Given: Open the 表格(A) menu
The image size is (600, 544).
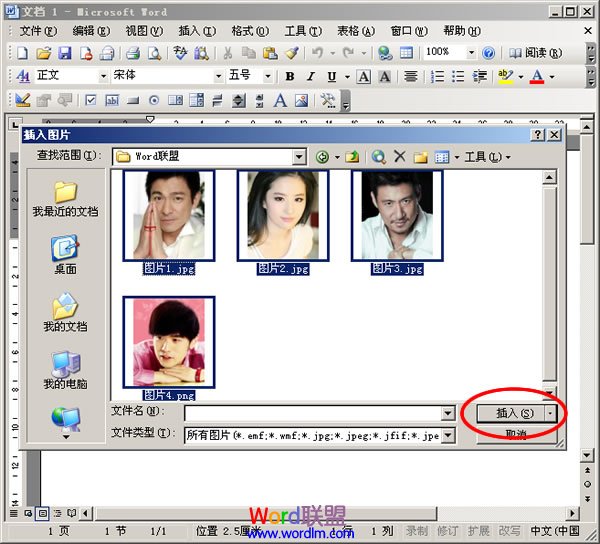Looking at the screenshot, I should (356, 31).
